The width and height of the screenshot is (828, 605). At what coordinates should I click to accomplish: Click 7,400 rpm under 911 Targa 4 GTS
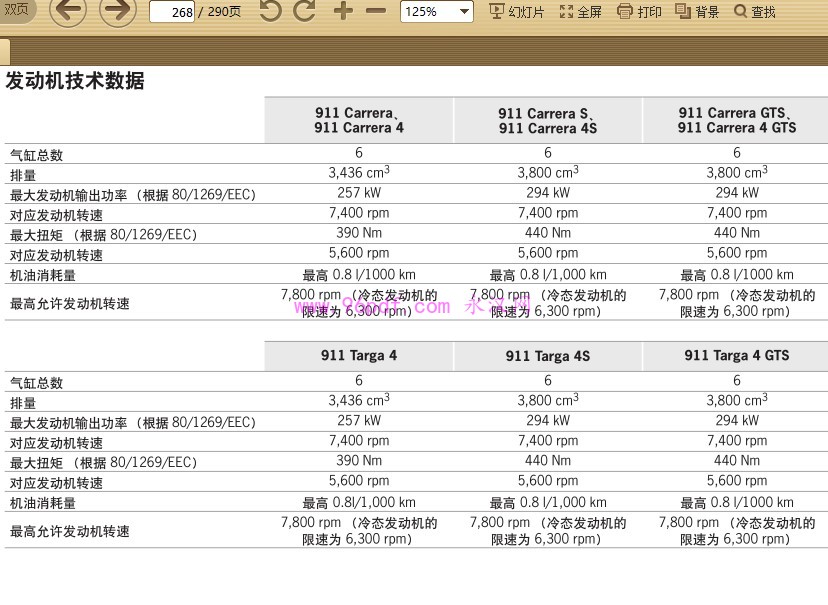pos(737,440)
